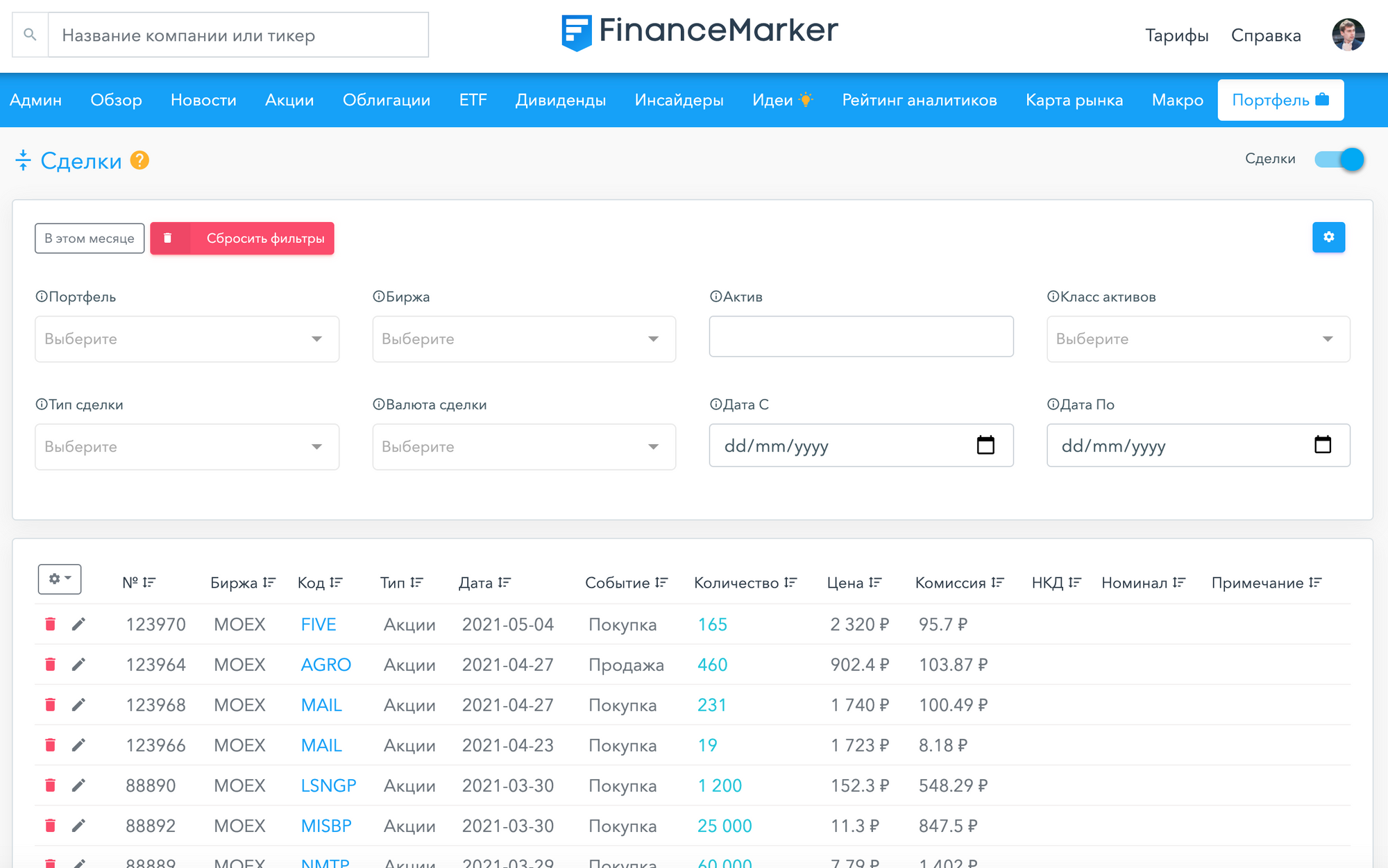Click В этом месяце filter button
Screen dimensions: 1388x868
(x=90, y=238)
